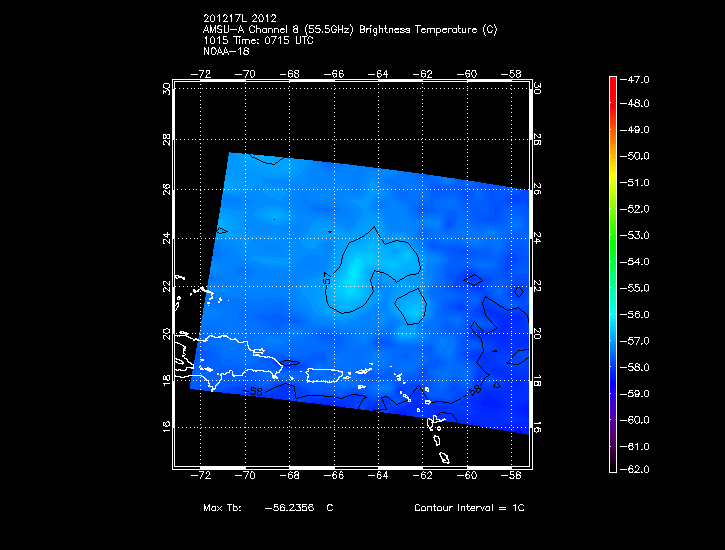Click the -66 longitude label on top axis
725x550 pixels.
coord(334,74)
